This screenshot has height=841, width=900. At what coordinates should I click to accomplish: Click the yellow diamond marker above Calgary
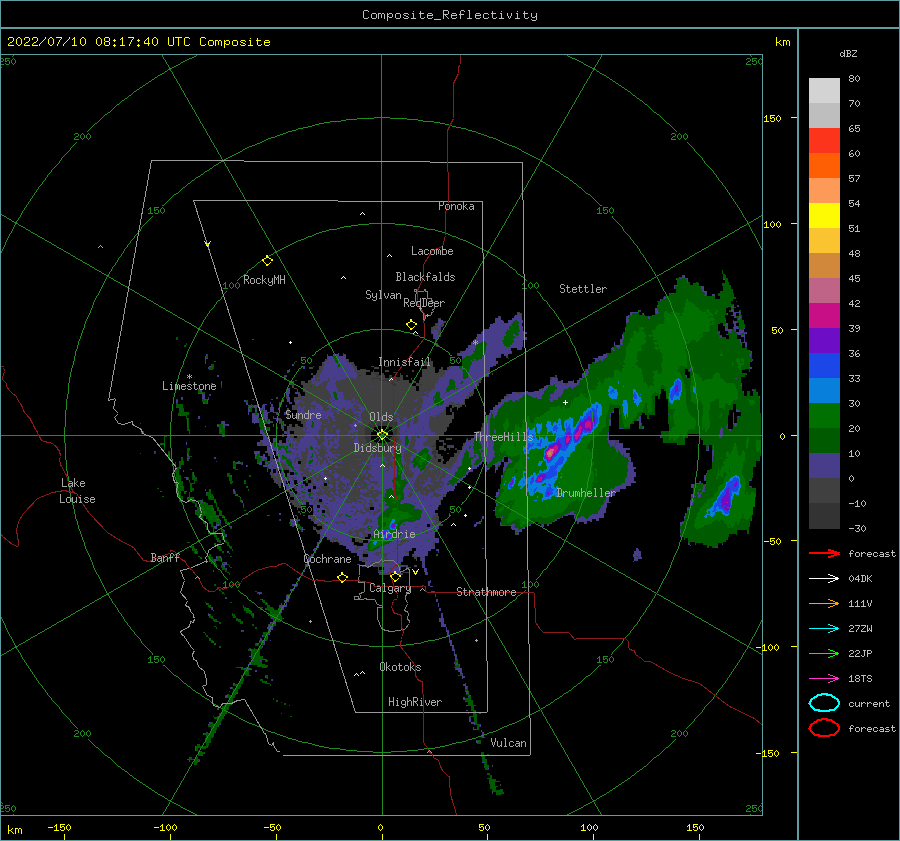coord(395,576)
